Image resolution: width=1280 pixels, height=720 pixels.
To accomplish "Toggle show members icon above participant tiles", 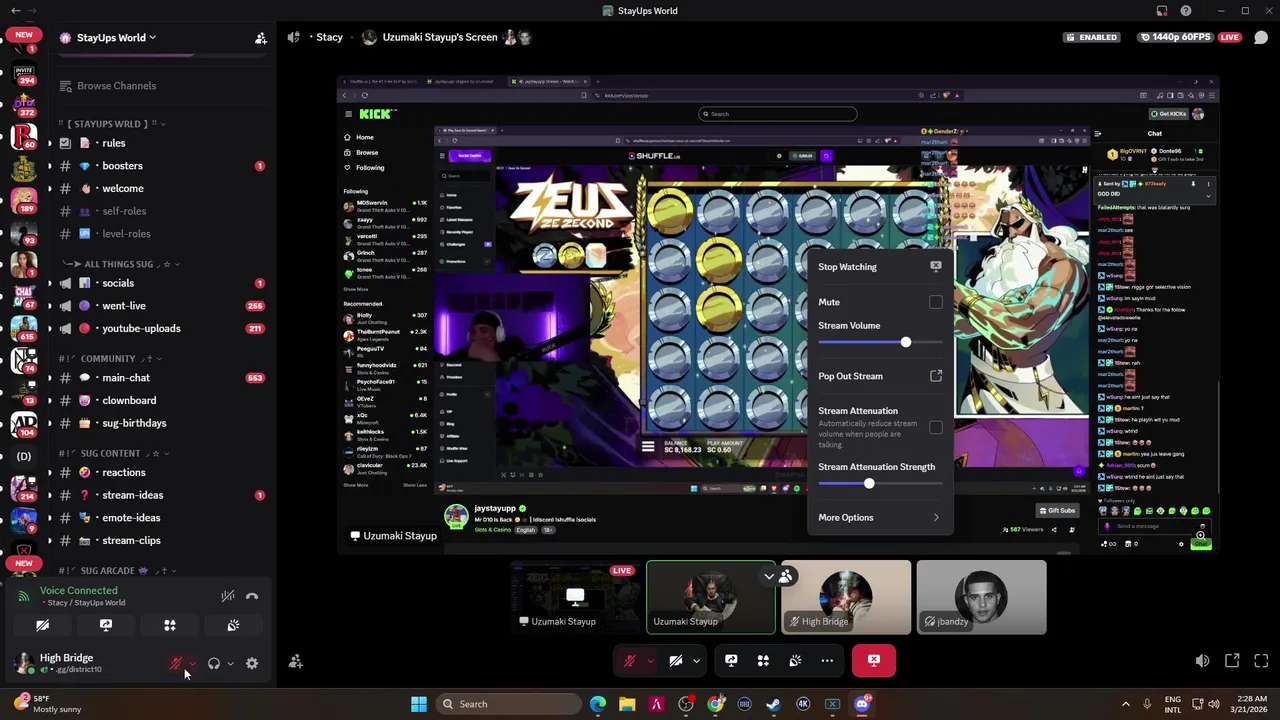I will click(x=785, y=576).
